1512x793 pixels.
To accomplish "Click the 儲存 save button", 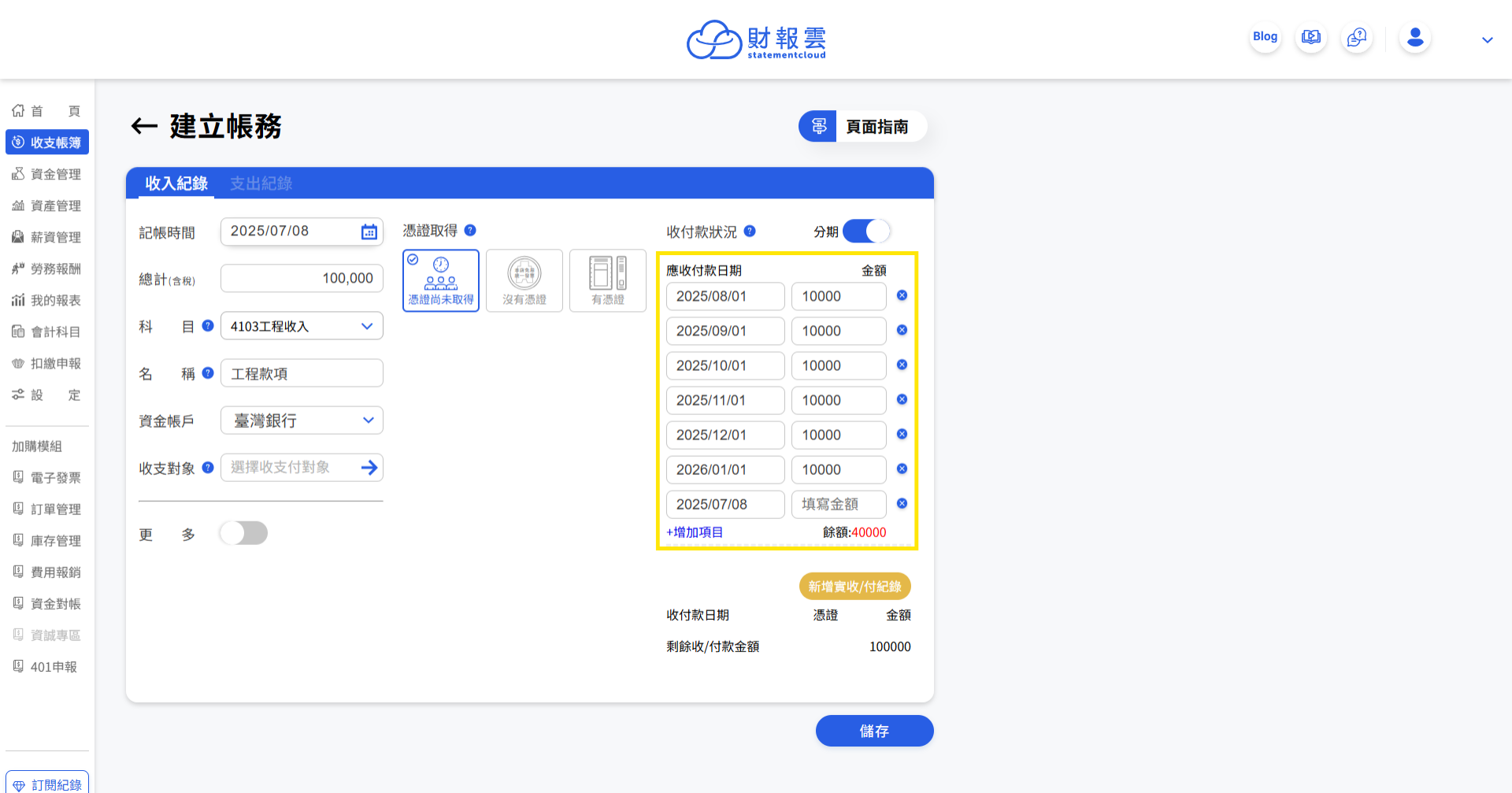I will (874, 731).
